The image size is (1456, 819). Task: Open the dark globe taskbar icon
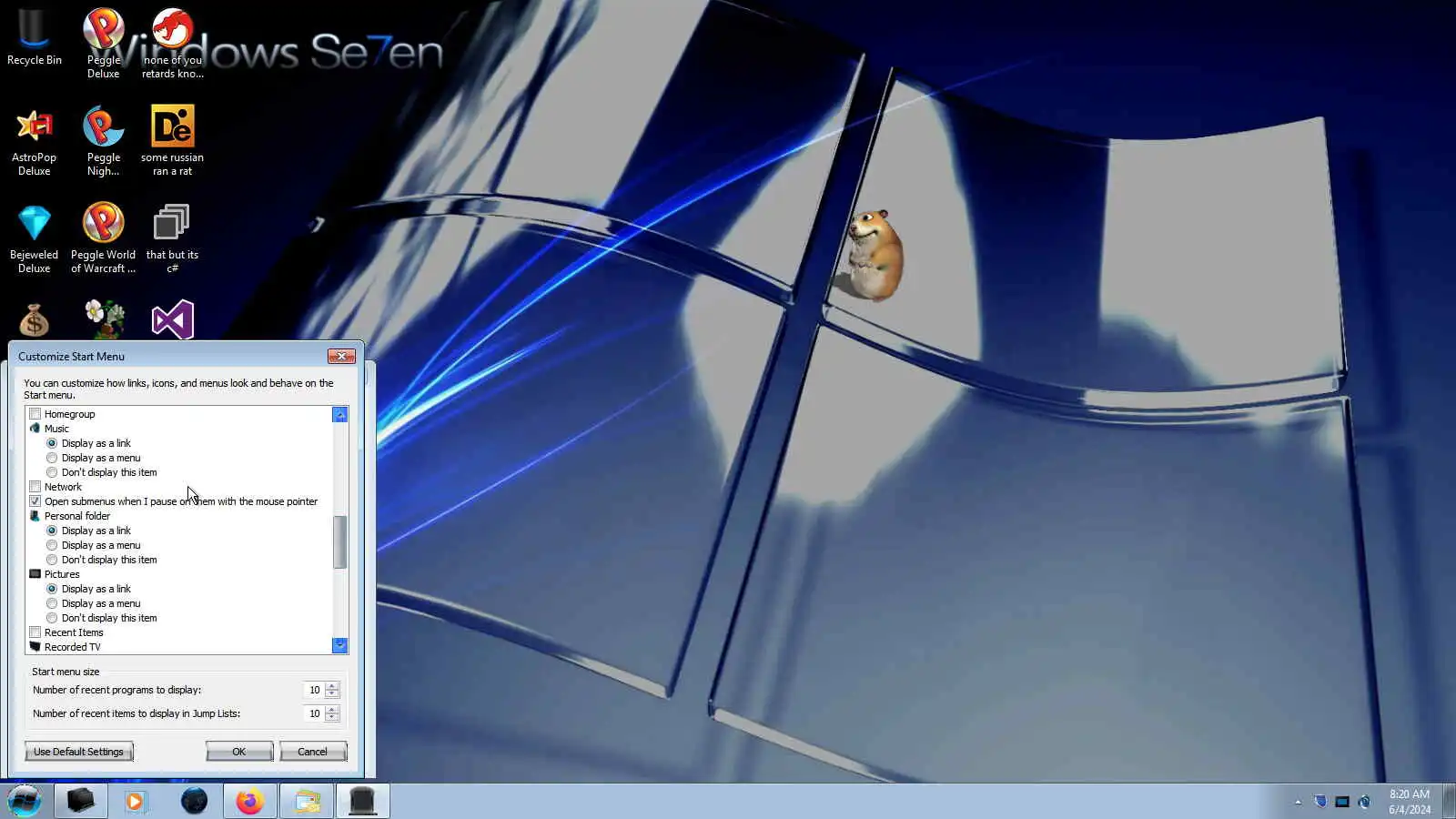click(x=194, y=801)
